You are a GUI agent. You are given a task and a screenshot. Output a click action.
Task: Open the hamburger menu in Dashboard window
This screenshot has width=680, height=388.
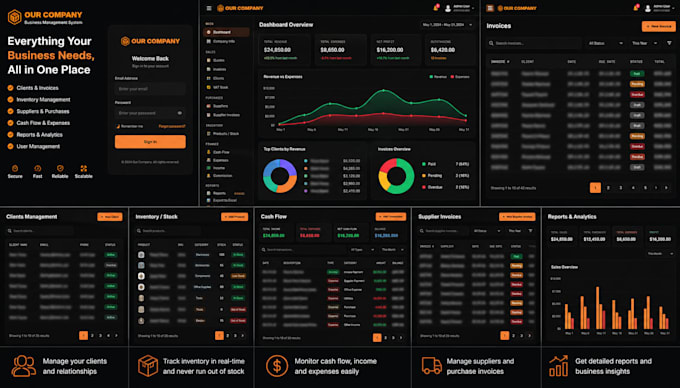tap(209, 8)
